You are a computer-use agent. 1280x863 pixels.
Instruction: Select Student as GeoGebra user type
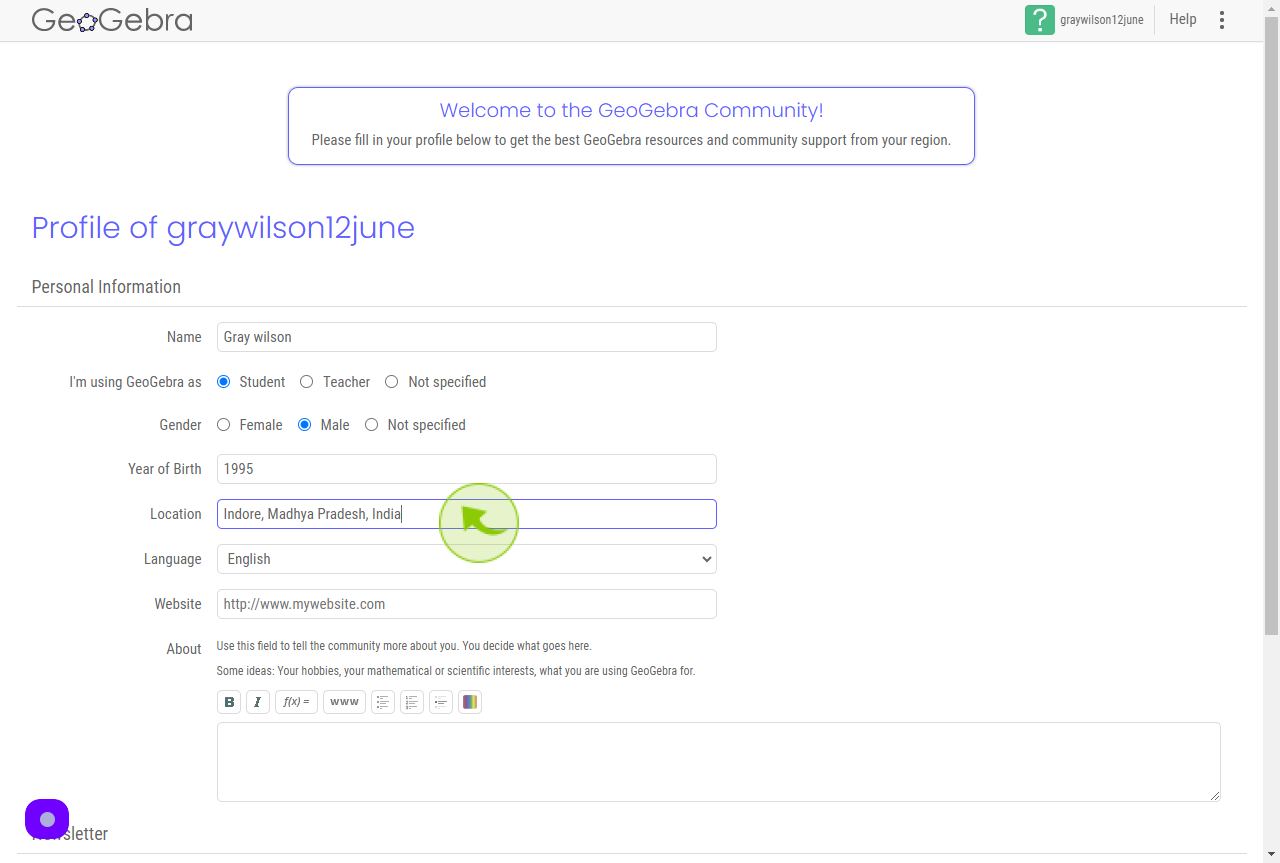pos(224,382)
